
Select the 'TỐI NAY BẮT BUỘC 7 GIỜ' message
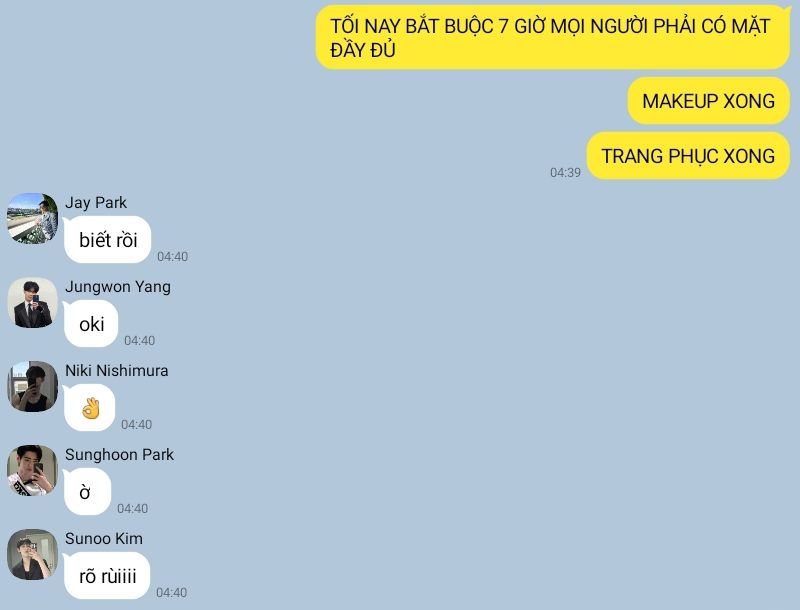(x=553, y=37)
